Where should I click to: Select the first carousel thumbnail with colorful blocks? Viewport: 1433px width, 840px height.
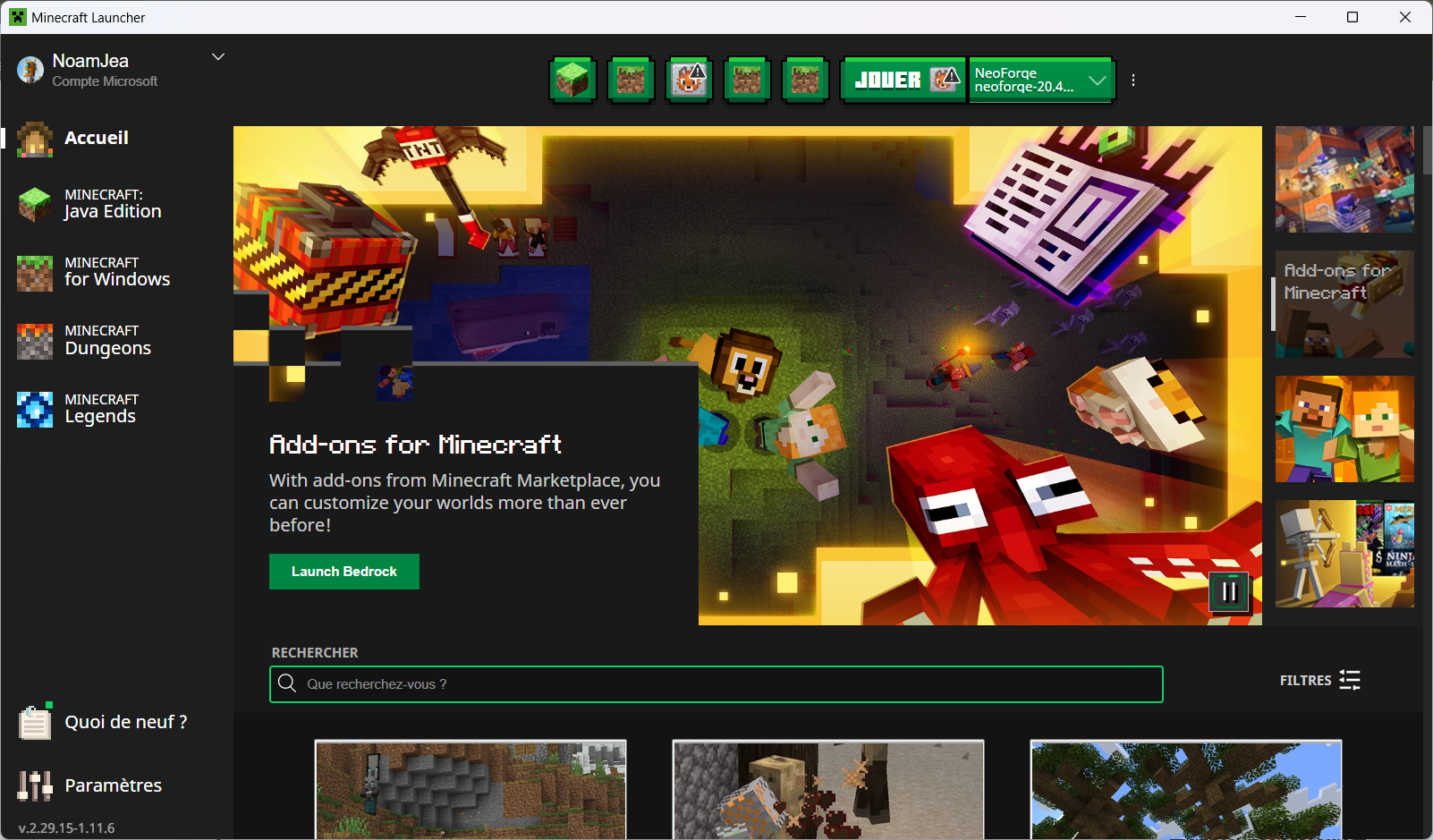coord(1344,179)
